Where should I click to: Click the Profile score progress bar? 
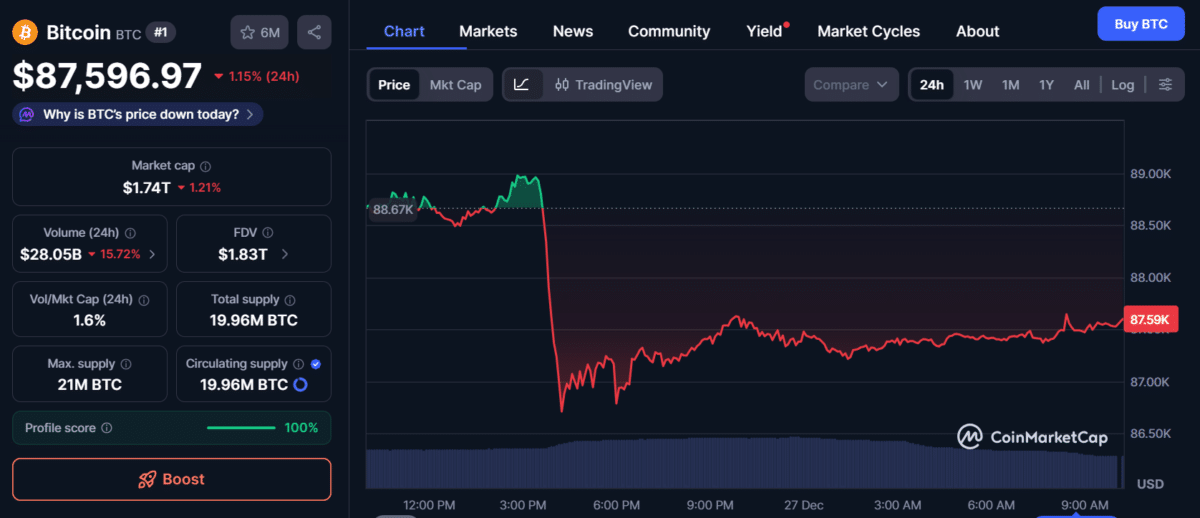[x=241, y=428]
